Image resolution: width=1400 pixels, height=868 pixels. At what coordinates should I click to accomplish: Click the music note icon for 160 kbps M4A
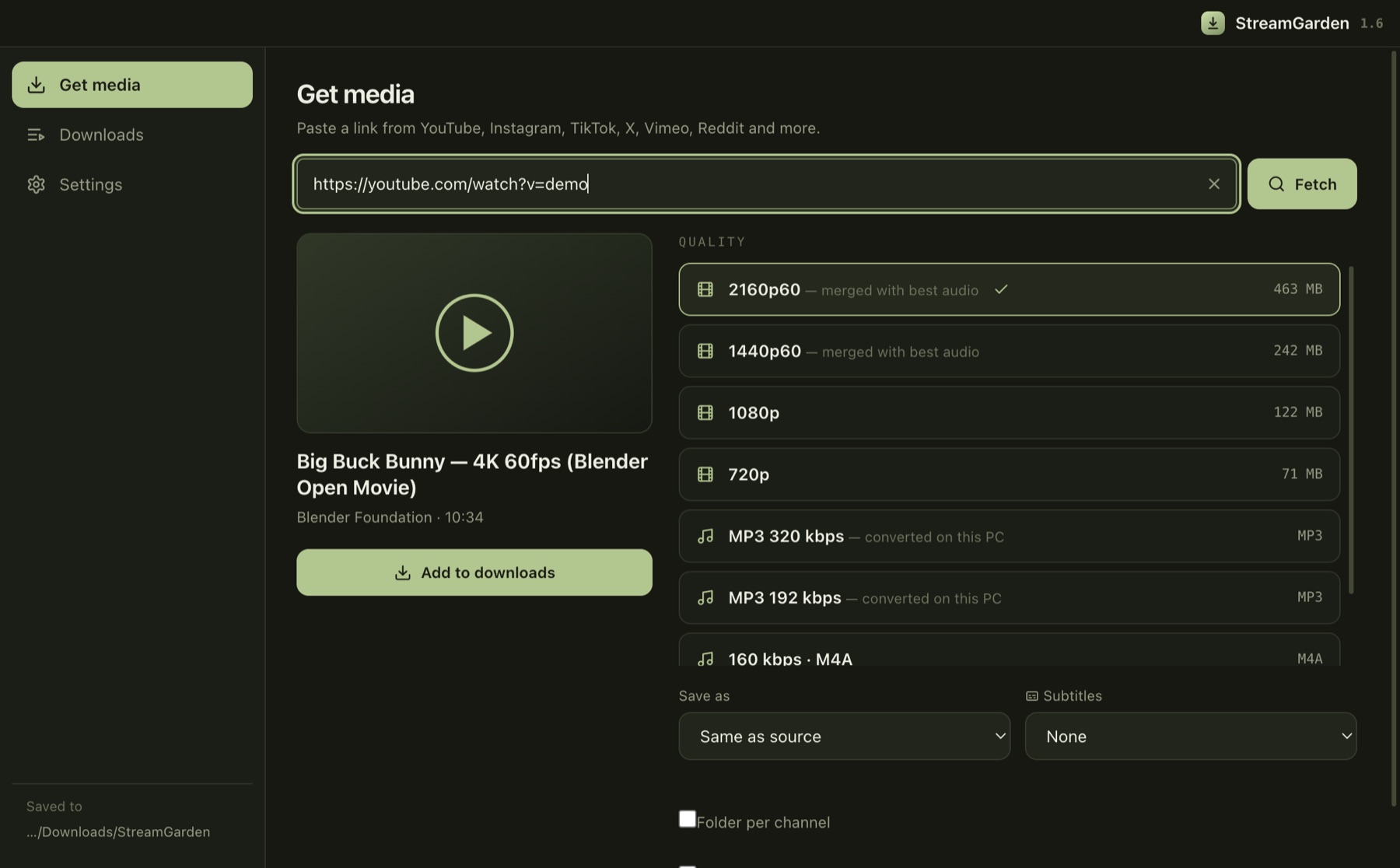[x=705, y=659]
